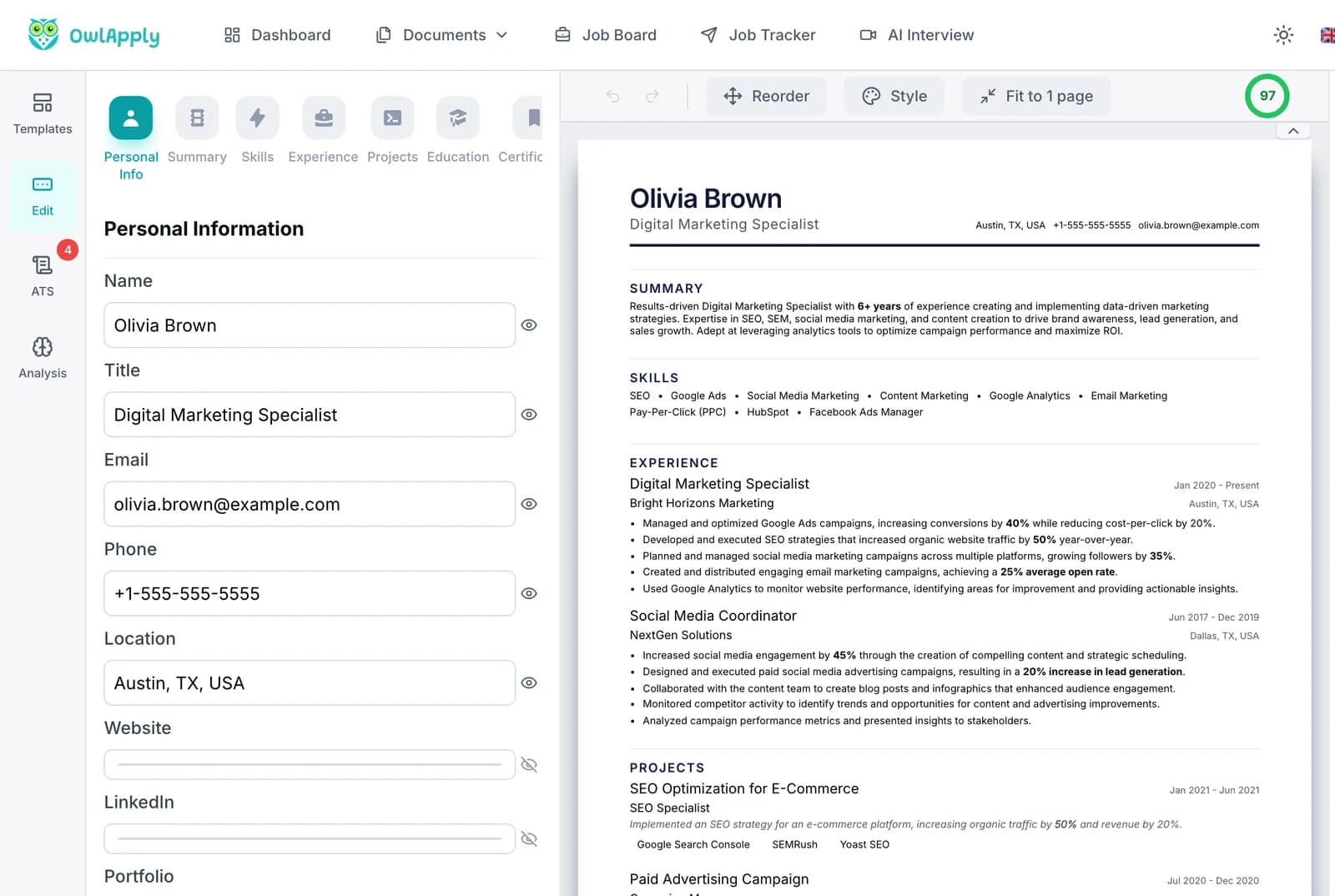Image resolution: width=1335 pixels, height=896 pixels.
Task: Go to the Experience briefcase icon
Action: (324, 118)
